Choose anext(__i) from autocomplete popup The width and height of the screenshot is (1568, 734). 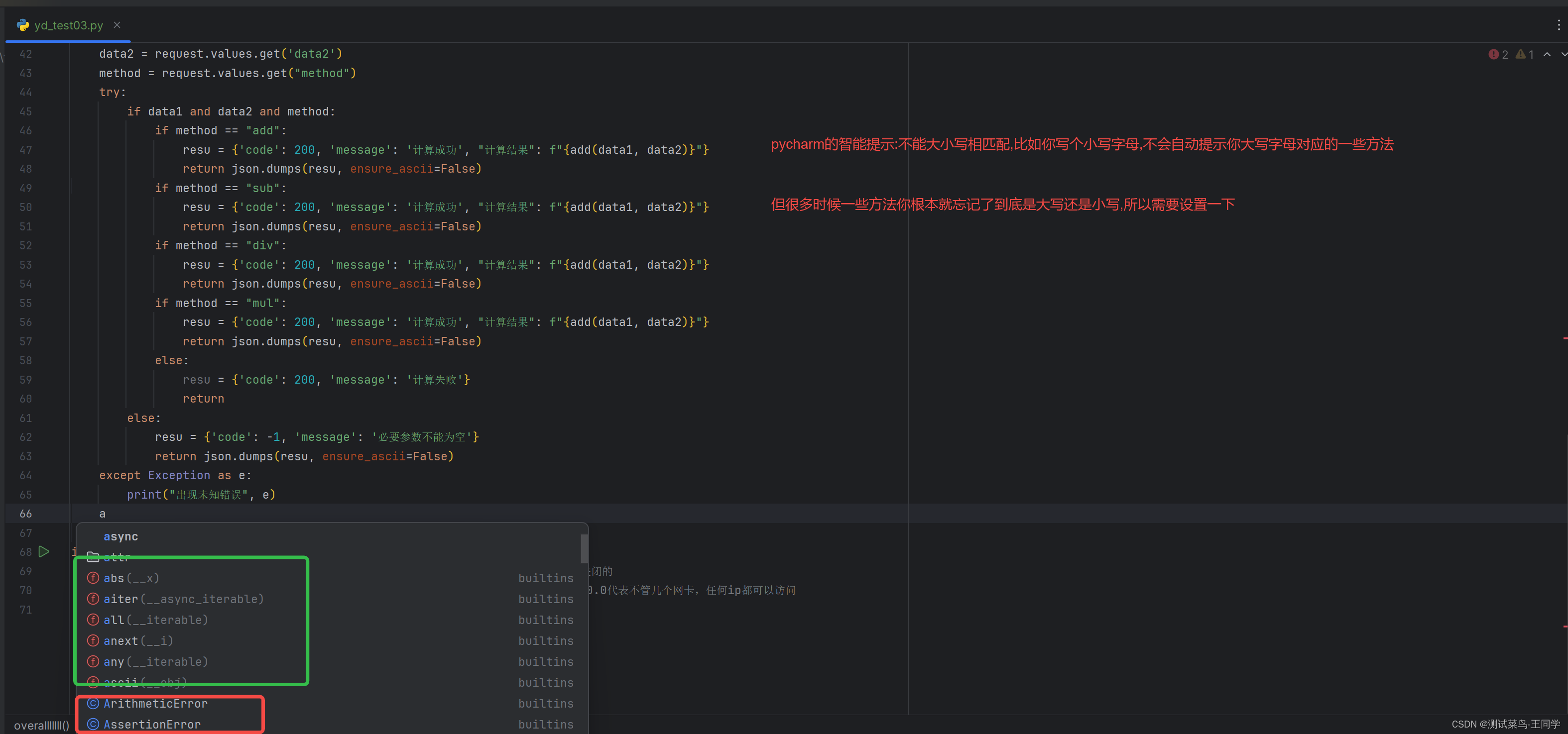138,640
